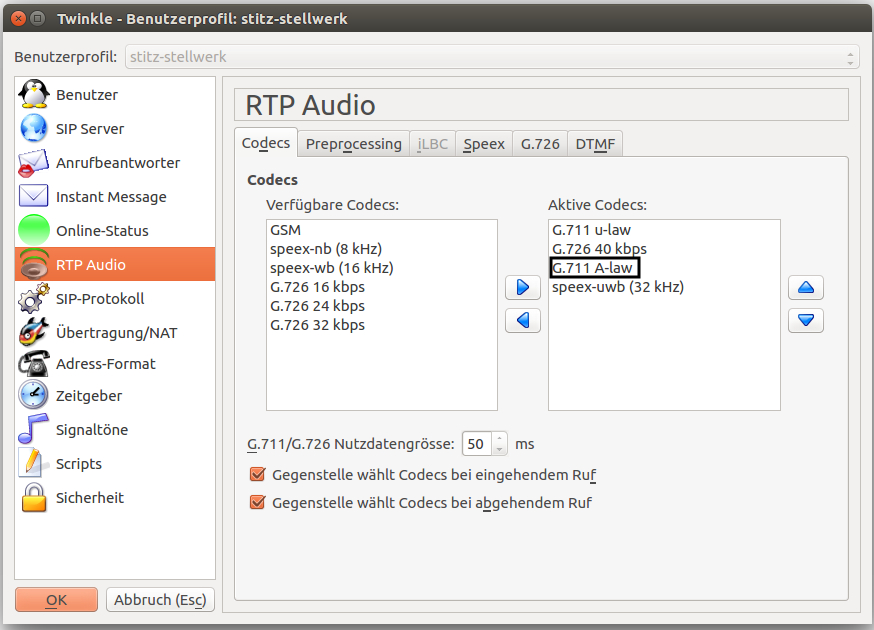This screenshot has height=630, width=874.
Task: Click the Instant Message envelope icon
Action: (x=33, y=196)
